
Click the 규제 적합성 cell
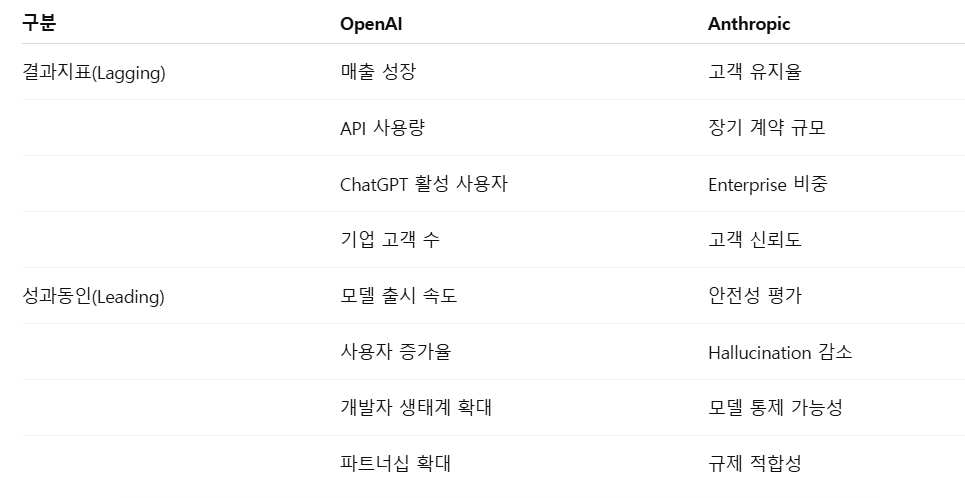click(755, 464)
